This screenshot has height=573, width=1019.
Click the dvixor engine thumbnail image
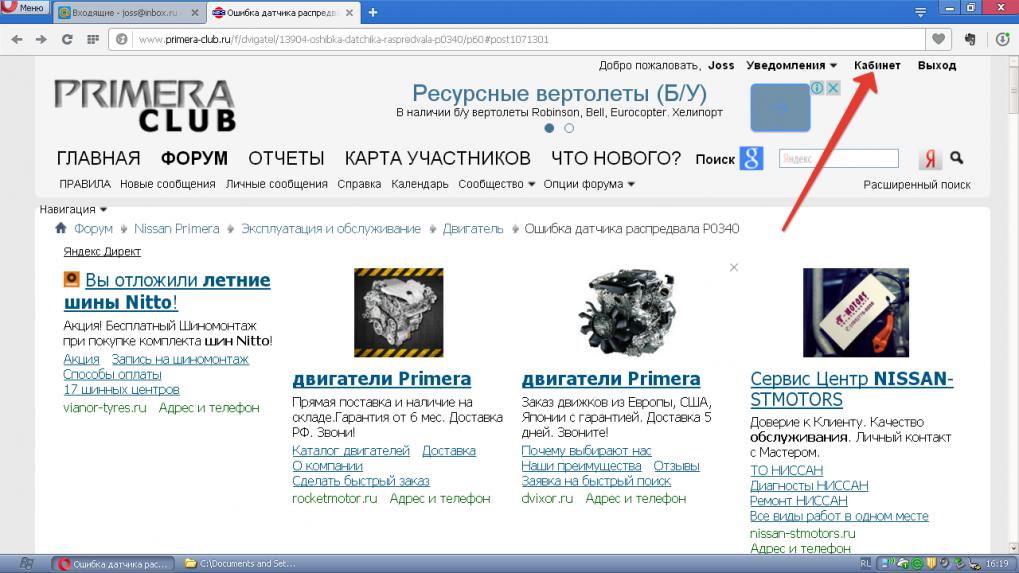pyautogui.click(x=628, y=312)
